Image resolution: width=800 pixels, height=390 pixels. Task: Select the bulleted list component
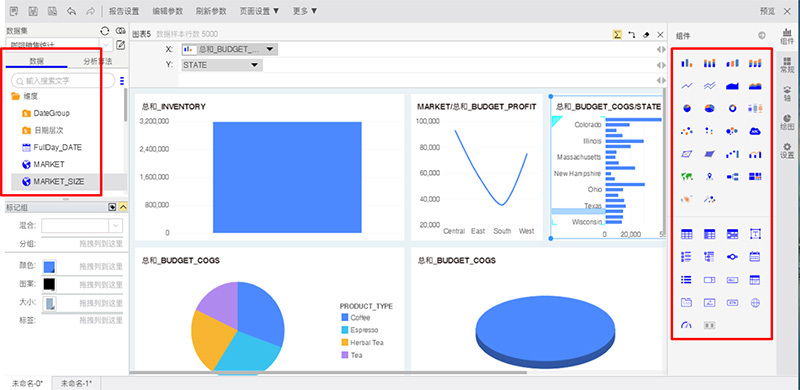pos(687,279)
